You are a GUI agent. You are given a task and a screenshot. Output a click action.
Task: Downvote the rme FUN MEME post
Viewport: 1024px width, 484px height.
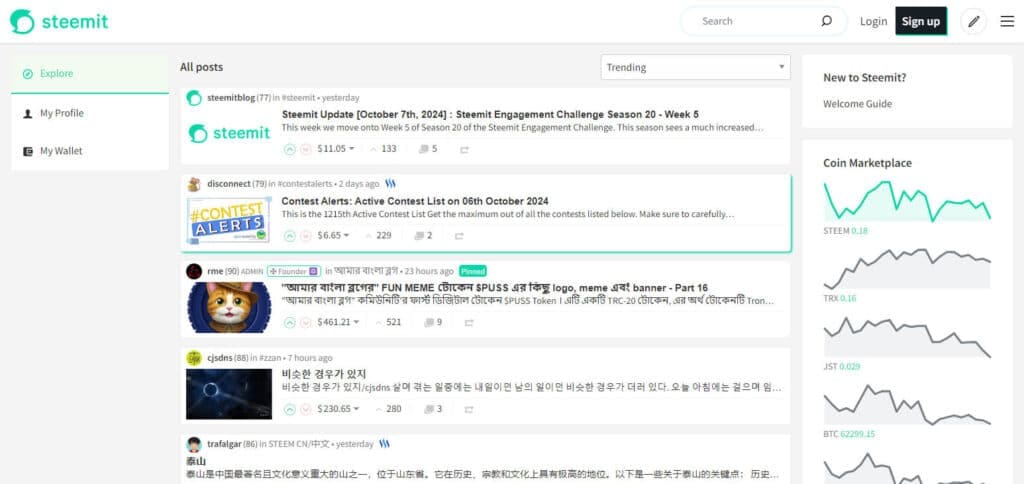tap(306, 322)
